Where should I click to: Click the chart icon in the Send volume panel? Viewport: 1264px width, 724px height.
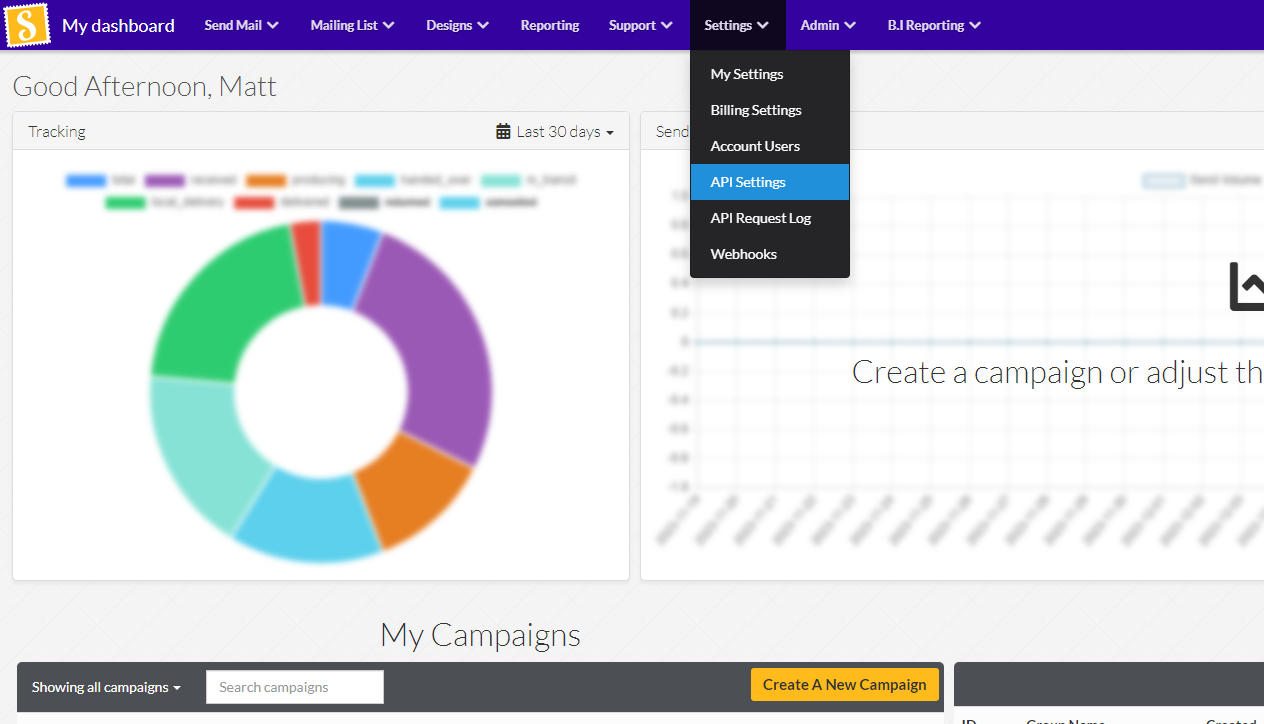pos(1247,287)
